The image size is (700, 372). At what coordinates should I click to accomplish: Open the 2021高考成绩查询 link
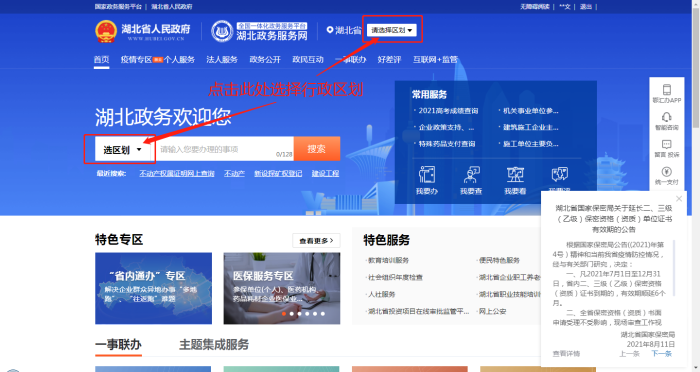(x=448, y=111)
